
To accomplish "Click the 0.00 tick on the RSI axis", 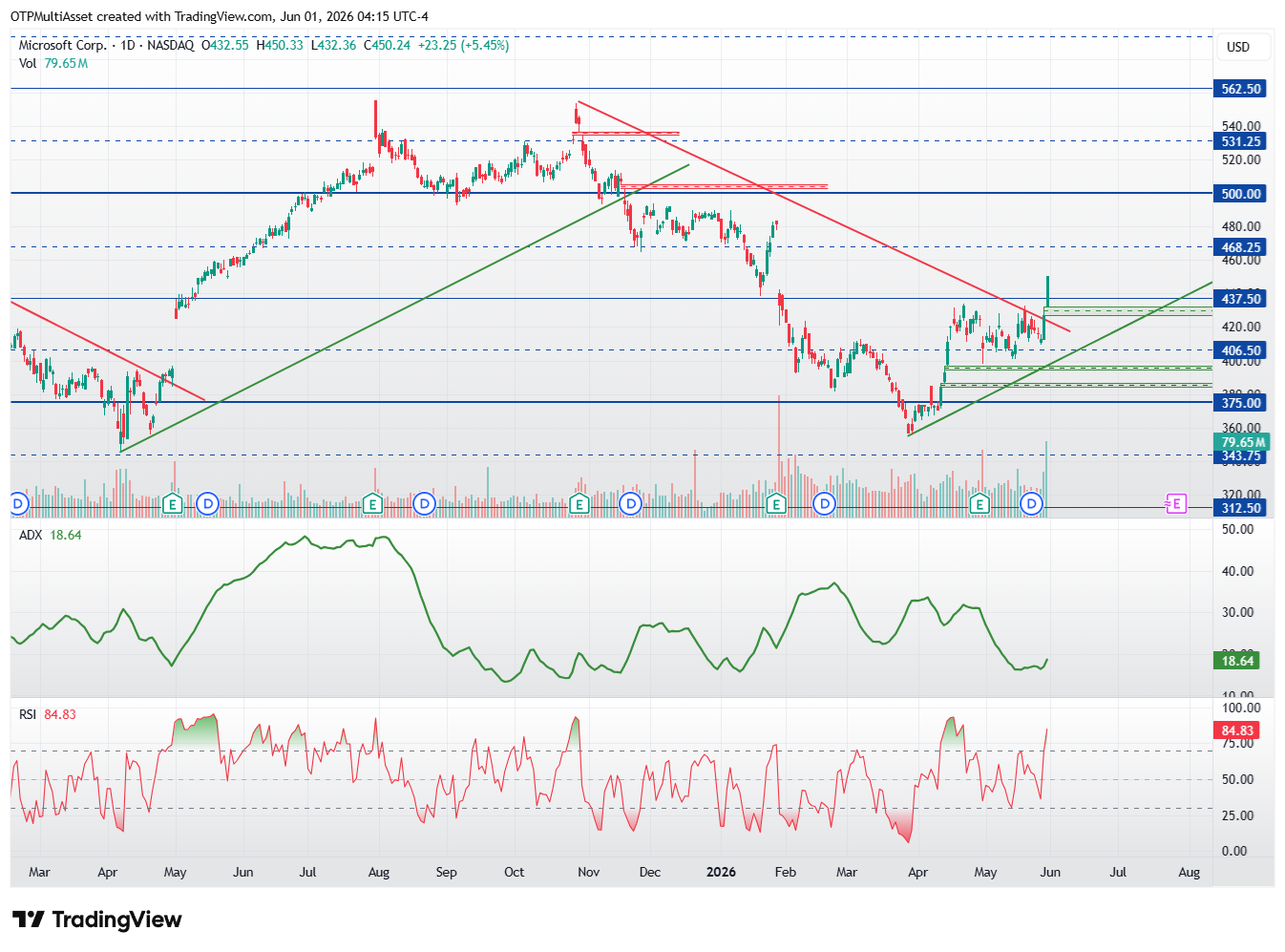I will click(x=1234, y=851).
